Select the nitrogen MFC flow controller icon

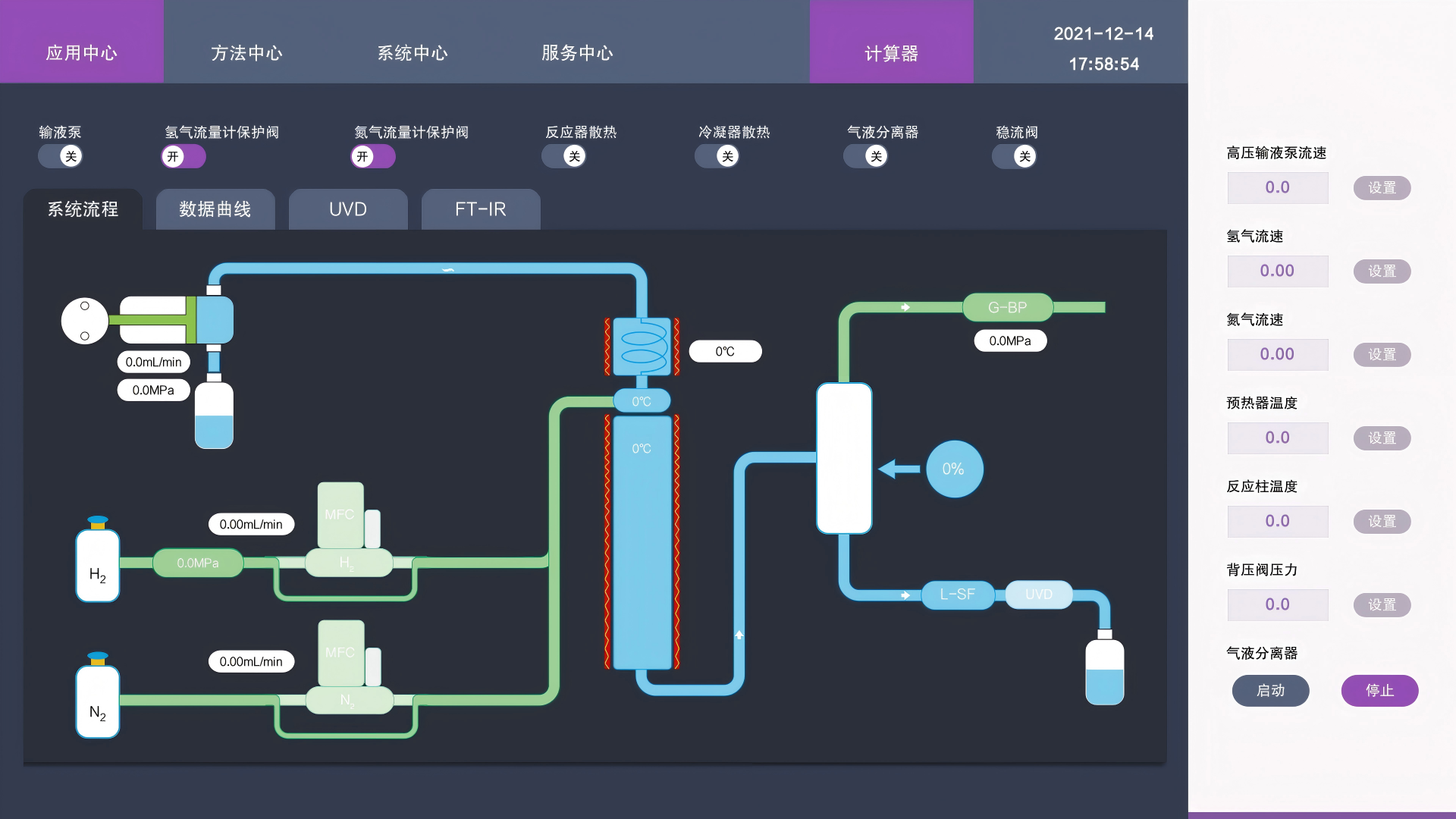(x=340, y=653)
